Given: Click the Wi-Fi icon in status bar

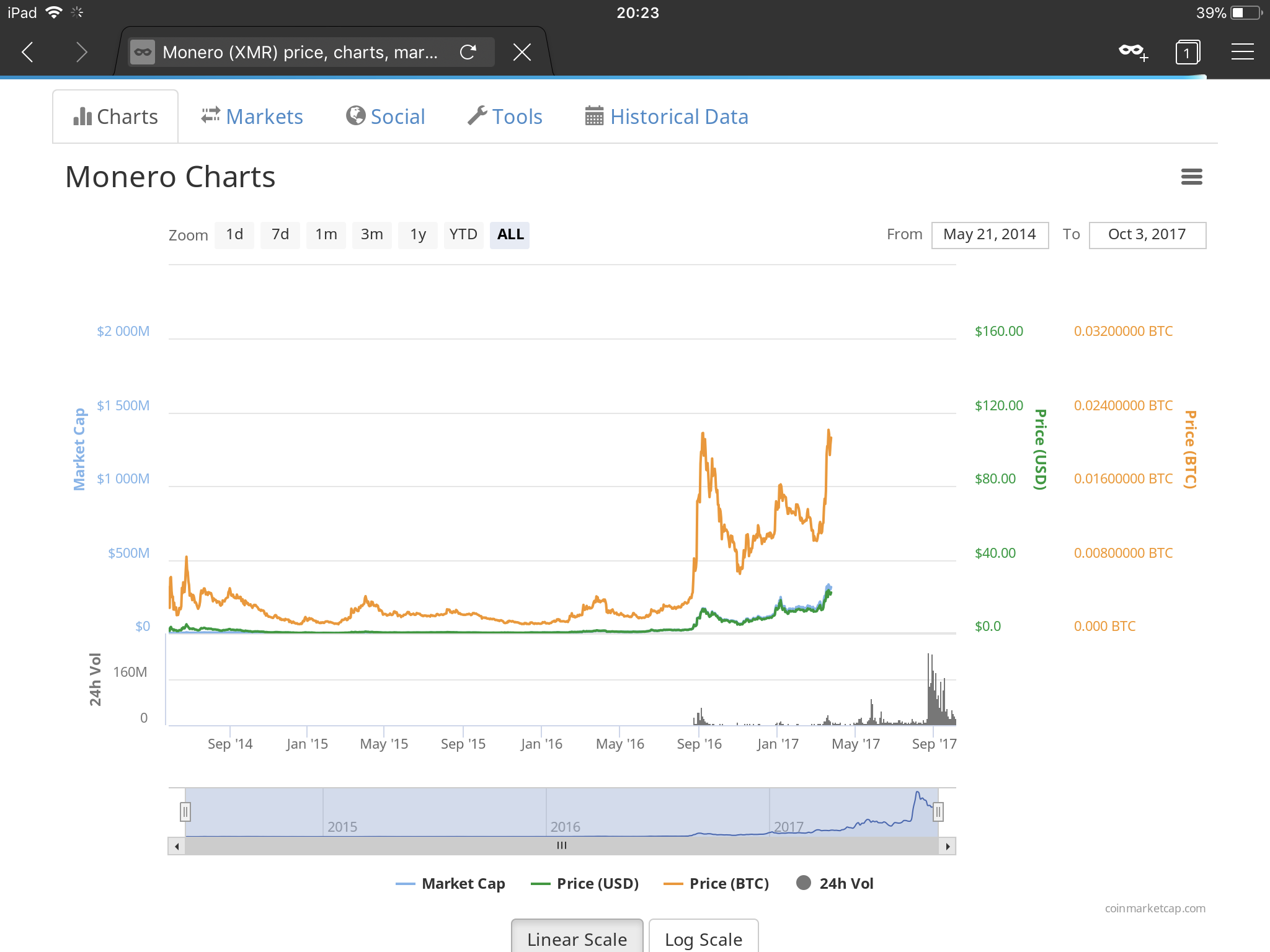Looking at the screenshot, I should [54, 12].
